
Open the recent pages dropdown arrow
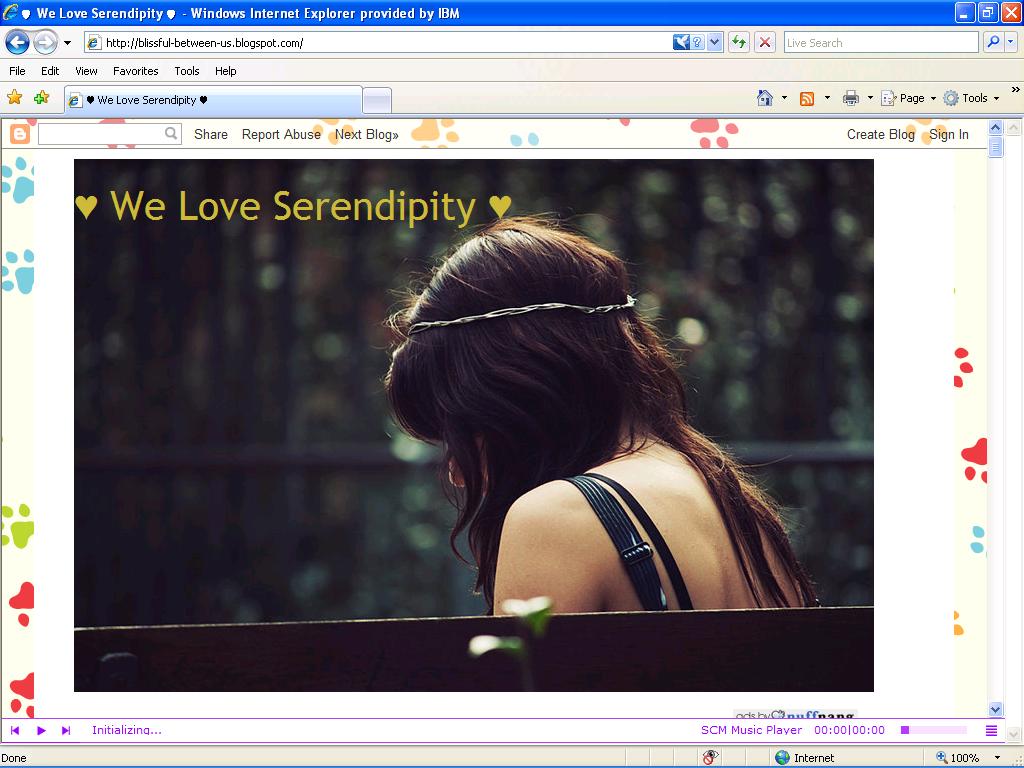[x=67, y=43]
